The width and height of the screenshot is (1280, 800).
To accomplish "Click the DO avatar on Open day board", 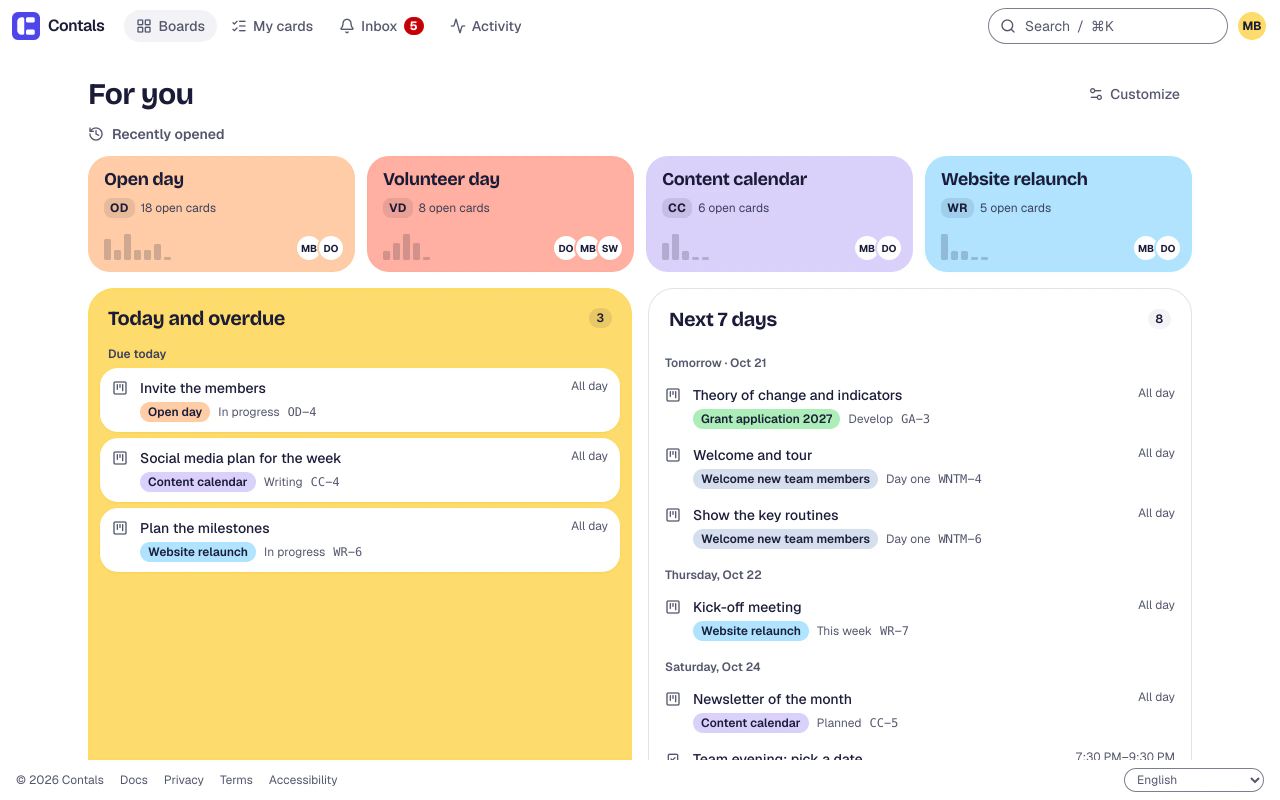I will [x=331, y=248].
